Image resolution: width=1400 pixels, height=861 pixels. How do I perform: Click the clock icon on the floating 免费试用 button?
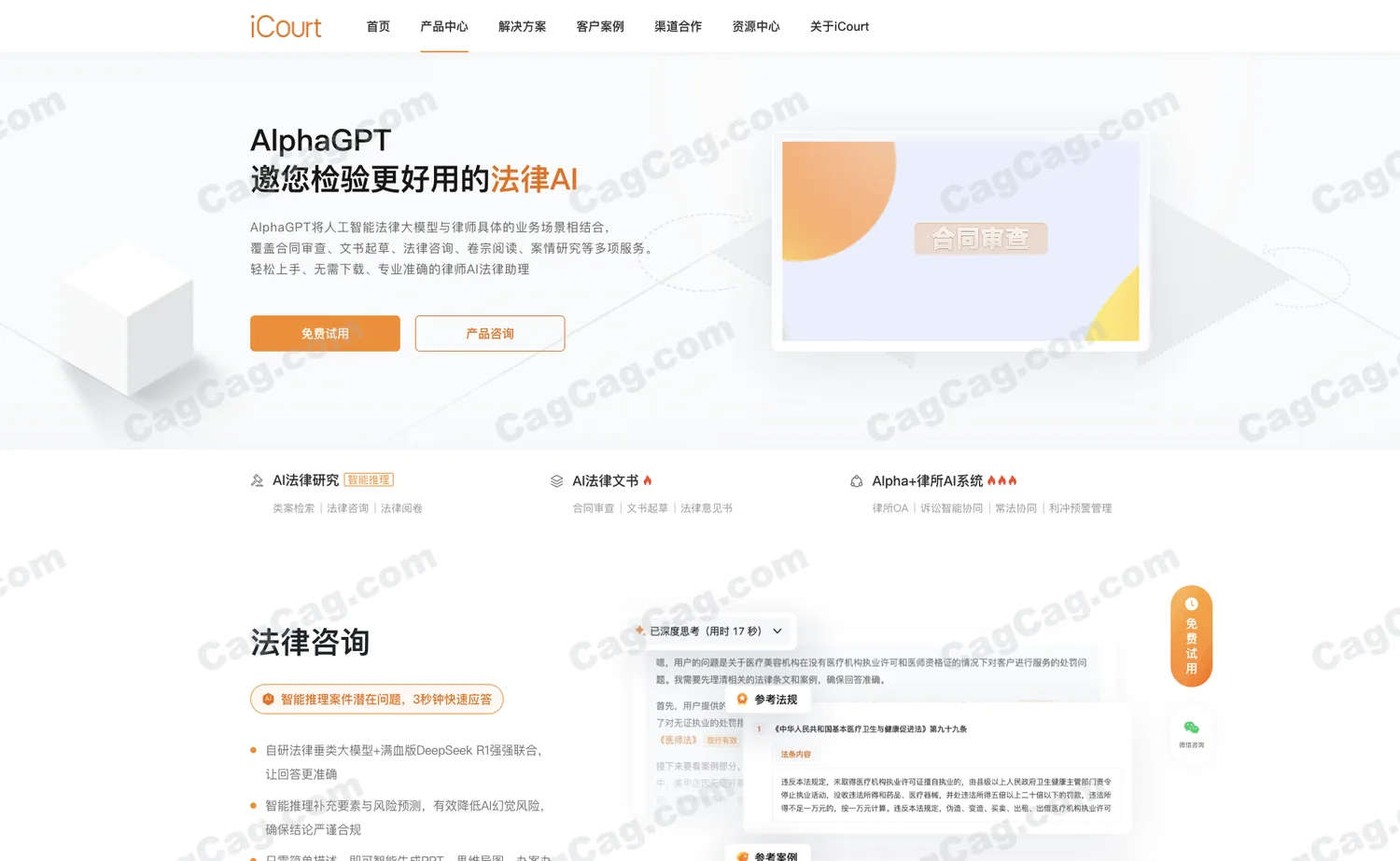(x=1191, y=604)
